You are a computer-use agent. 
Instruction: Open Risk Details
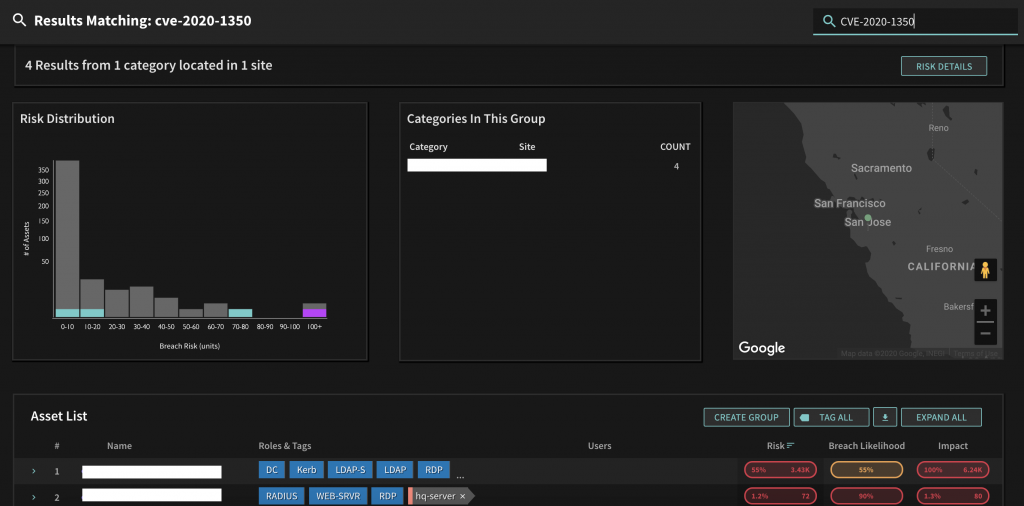tap(943, 67)
